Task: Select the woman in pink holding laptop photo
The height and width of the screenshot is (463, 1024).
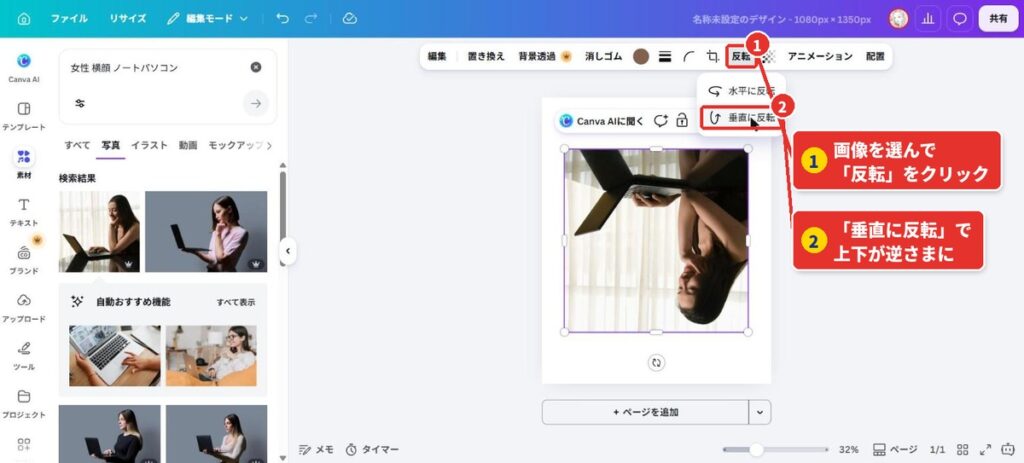Action: (206, 232)
